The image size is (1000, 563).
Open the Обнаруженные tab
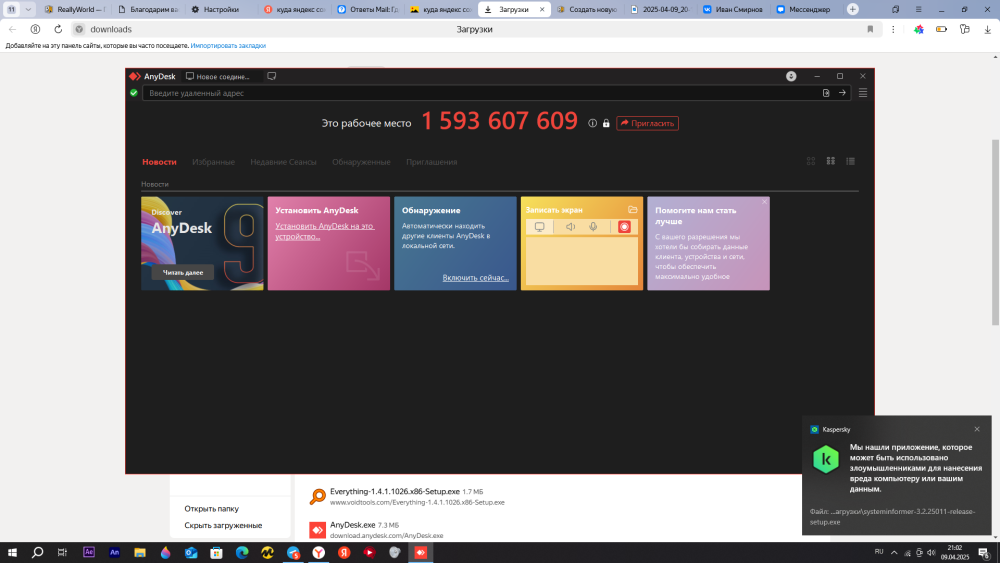361,162
